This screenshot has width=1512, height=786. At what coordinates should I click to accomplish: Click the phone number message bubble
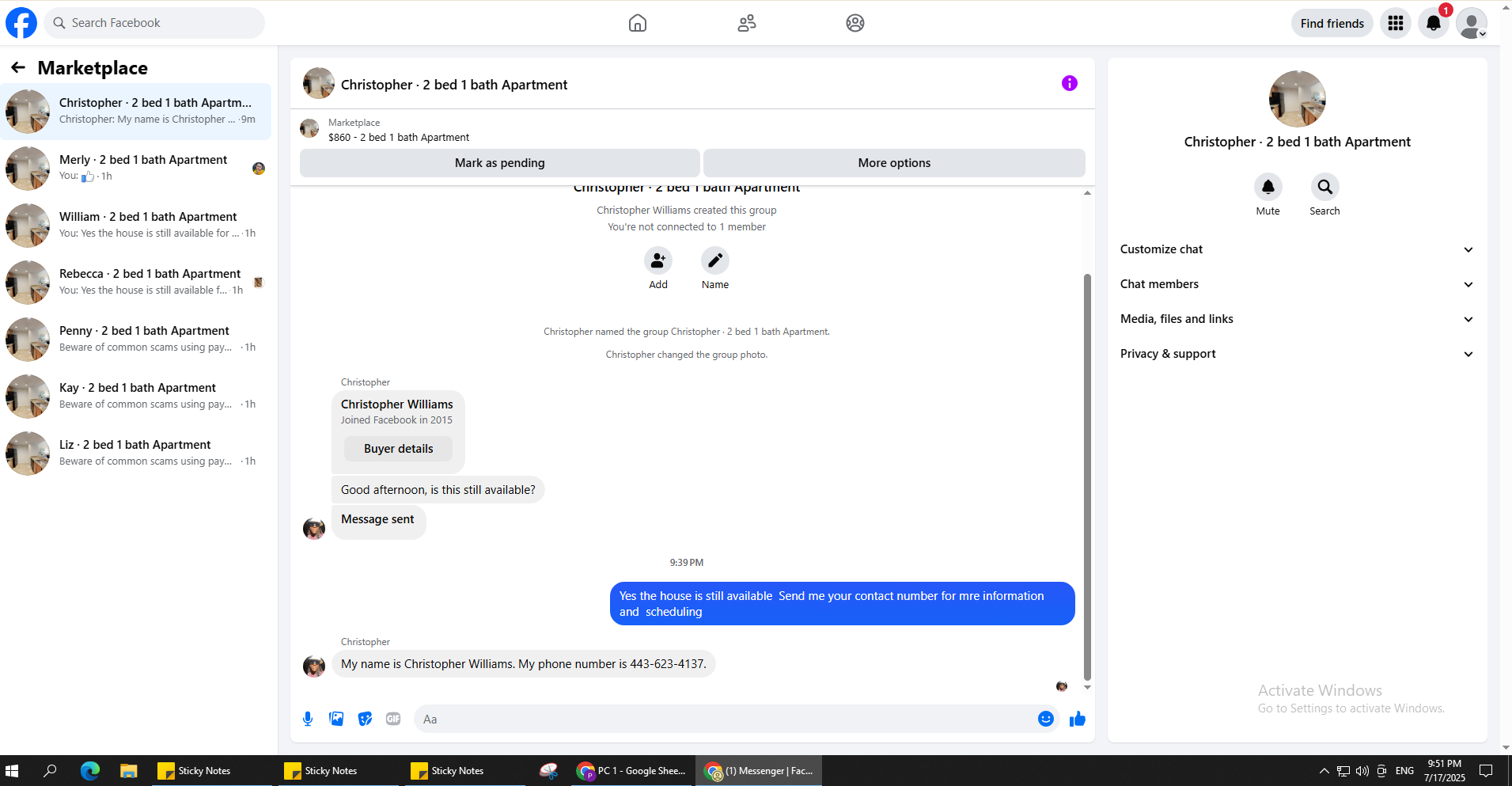(x=524, y=664)
